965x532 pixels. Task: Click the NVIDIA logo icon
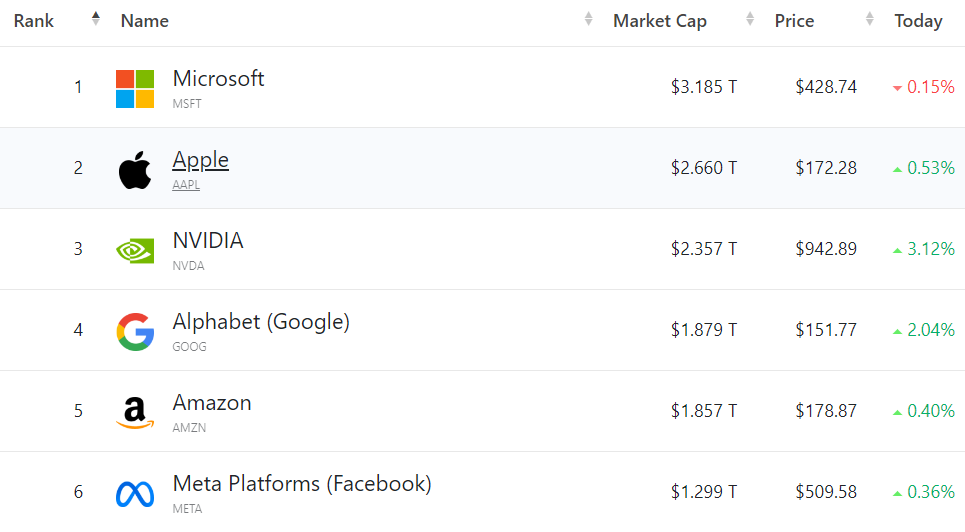click(135, 250)
